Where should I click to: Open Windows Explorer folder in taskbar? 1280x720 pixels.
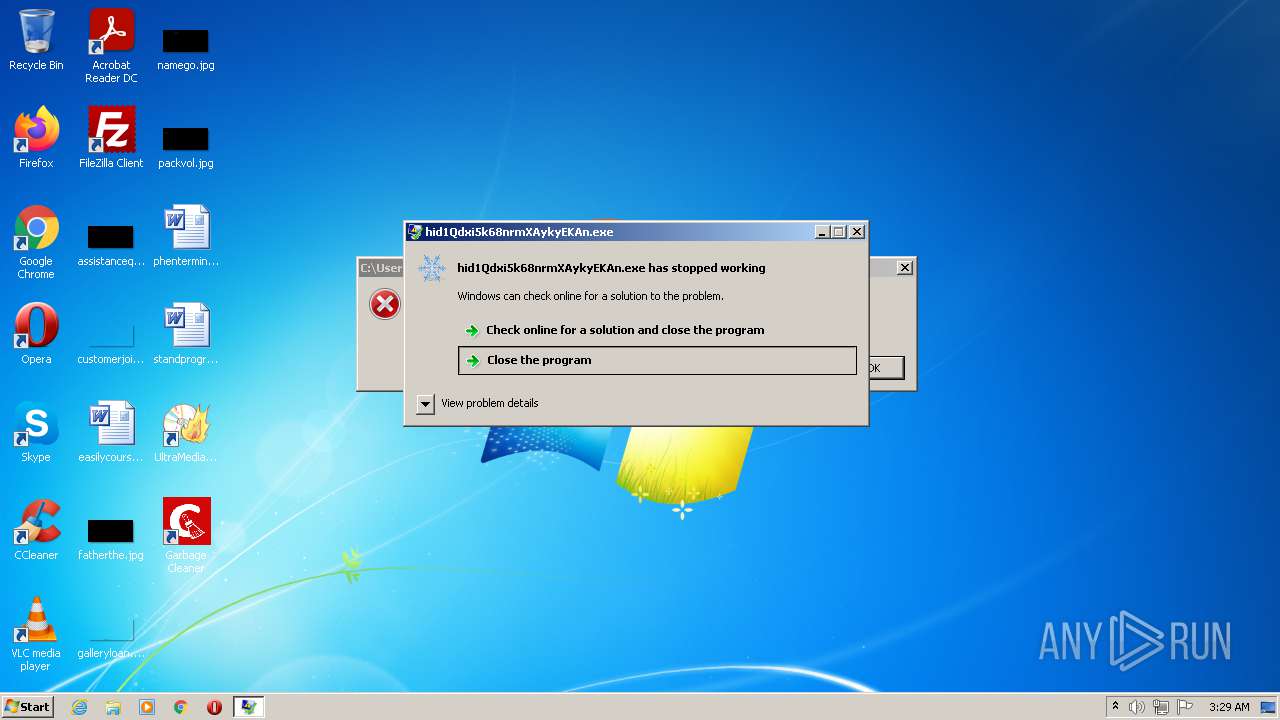pyautogui.click(x=113, y=707)
